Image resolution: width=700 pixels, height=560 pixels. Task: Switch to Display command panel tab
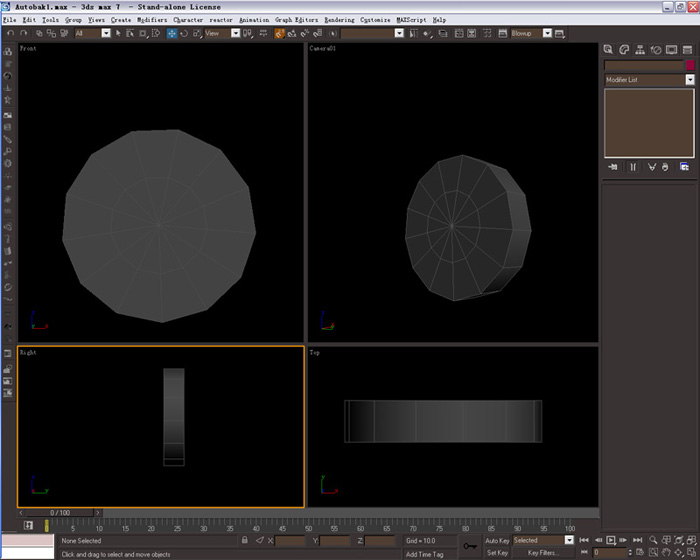[671, 50]
